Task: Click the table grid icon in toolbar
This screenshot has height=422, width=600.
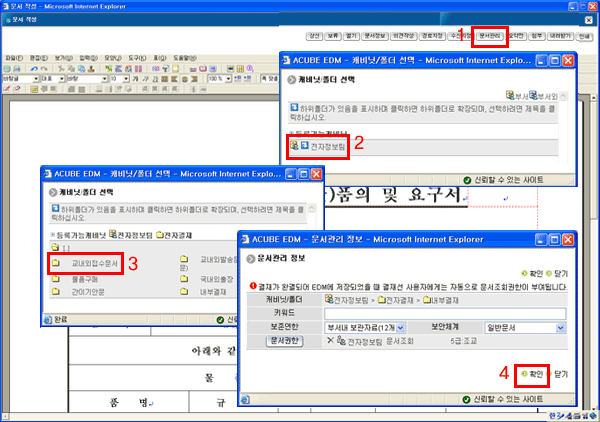Action: tap(240, 69)
